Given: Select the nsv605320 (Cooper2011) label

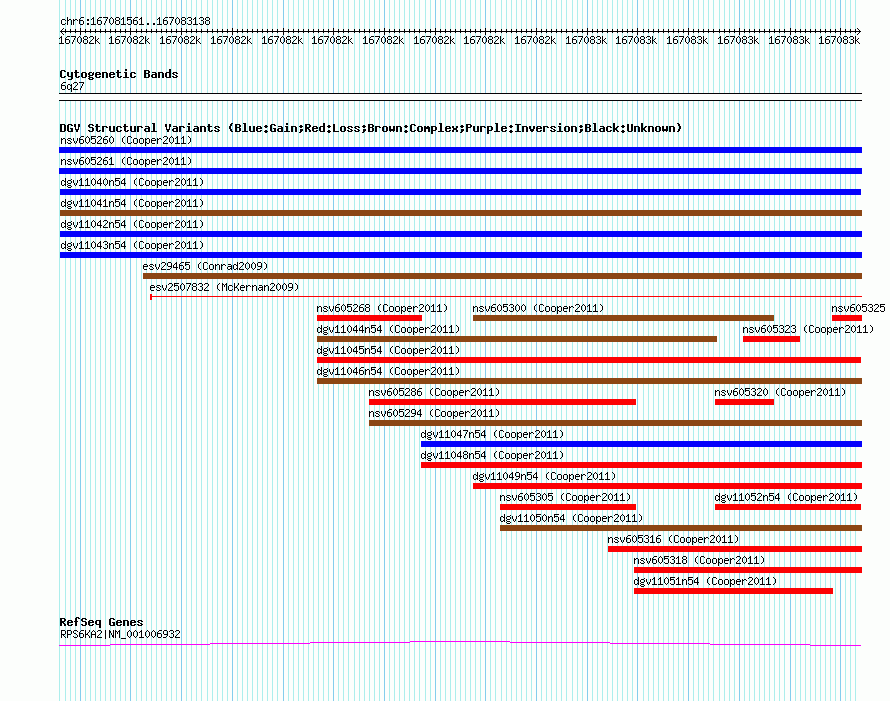Looking at the screenshot, I should point(780,392).
